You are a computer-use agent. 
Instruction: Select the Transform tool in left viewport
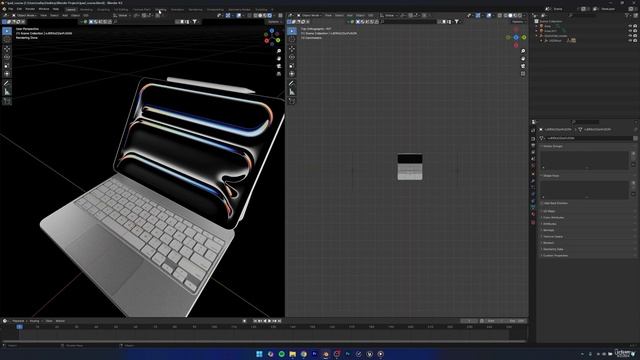[x=7, y=74]
